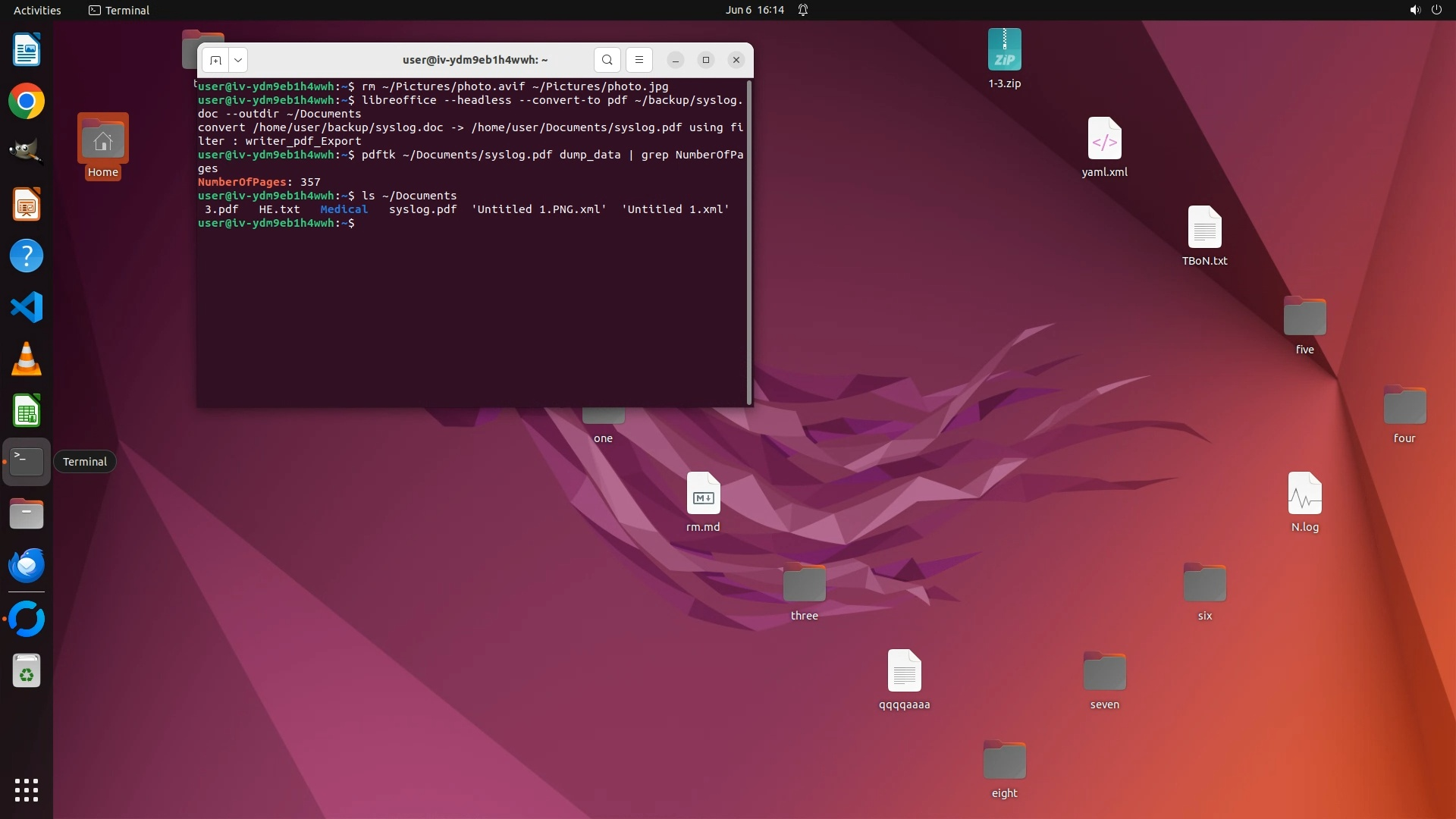Open volume system menu in top bar
Screen dimensions: 1456x819
click(x=1414, y=10)
